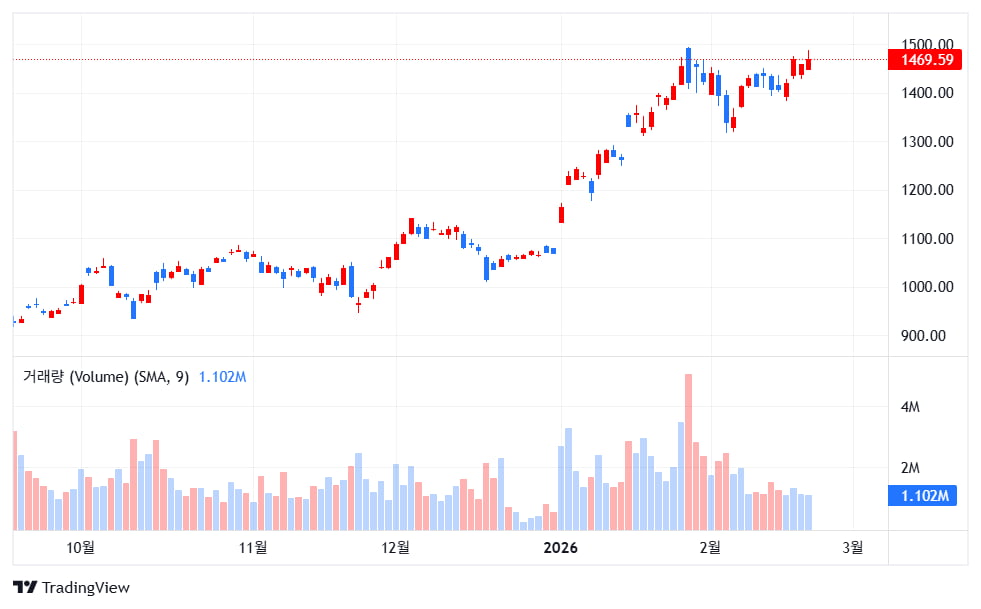The height and width of the screenshot is (609, 981).
Task: Click the 2026 year marker
Action: click(x=560, y=547)
